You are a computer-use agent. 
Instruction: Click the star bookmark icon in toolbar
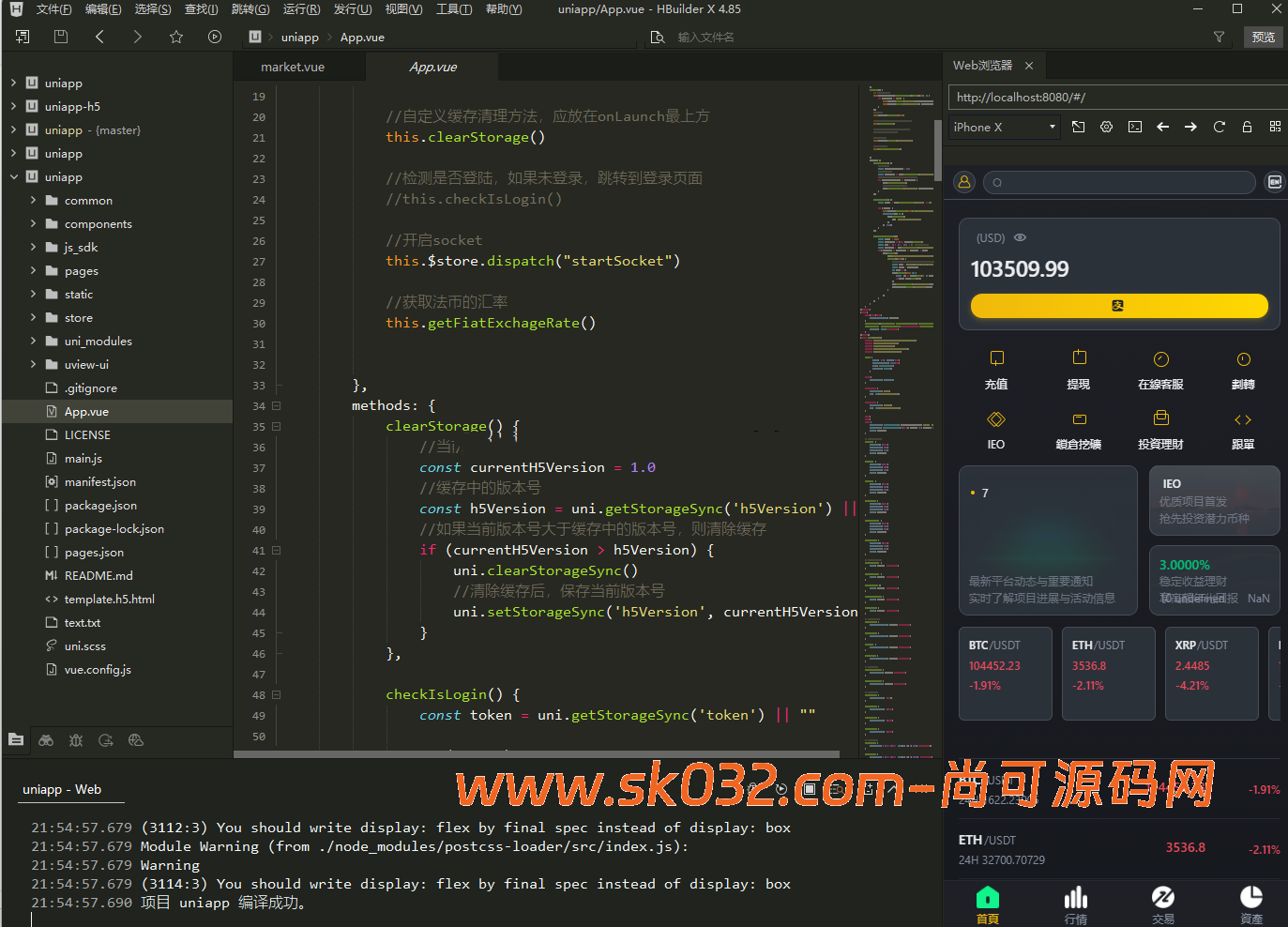176,37
